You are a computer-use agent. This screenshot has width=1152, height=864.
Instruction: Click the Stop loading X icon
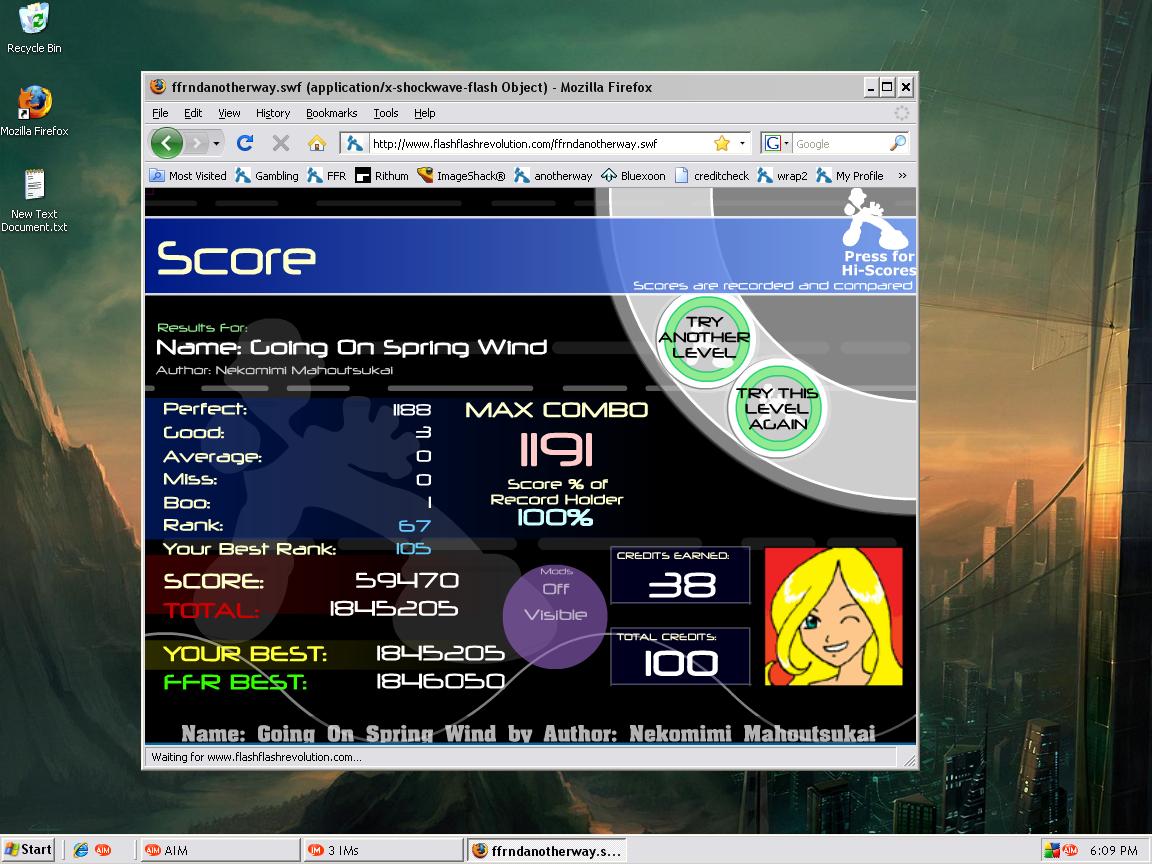281,143
